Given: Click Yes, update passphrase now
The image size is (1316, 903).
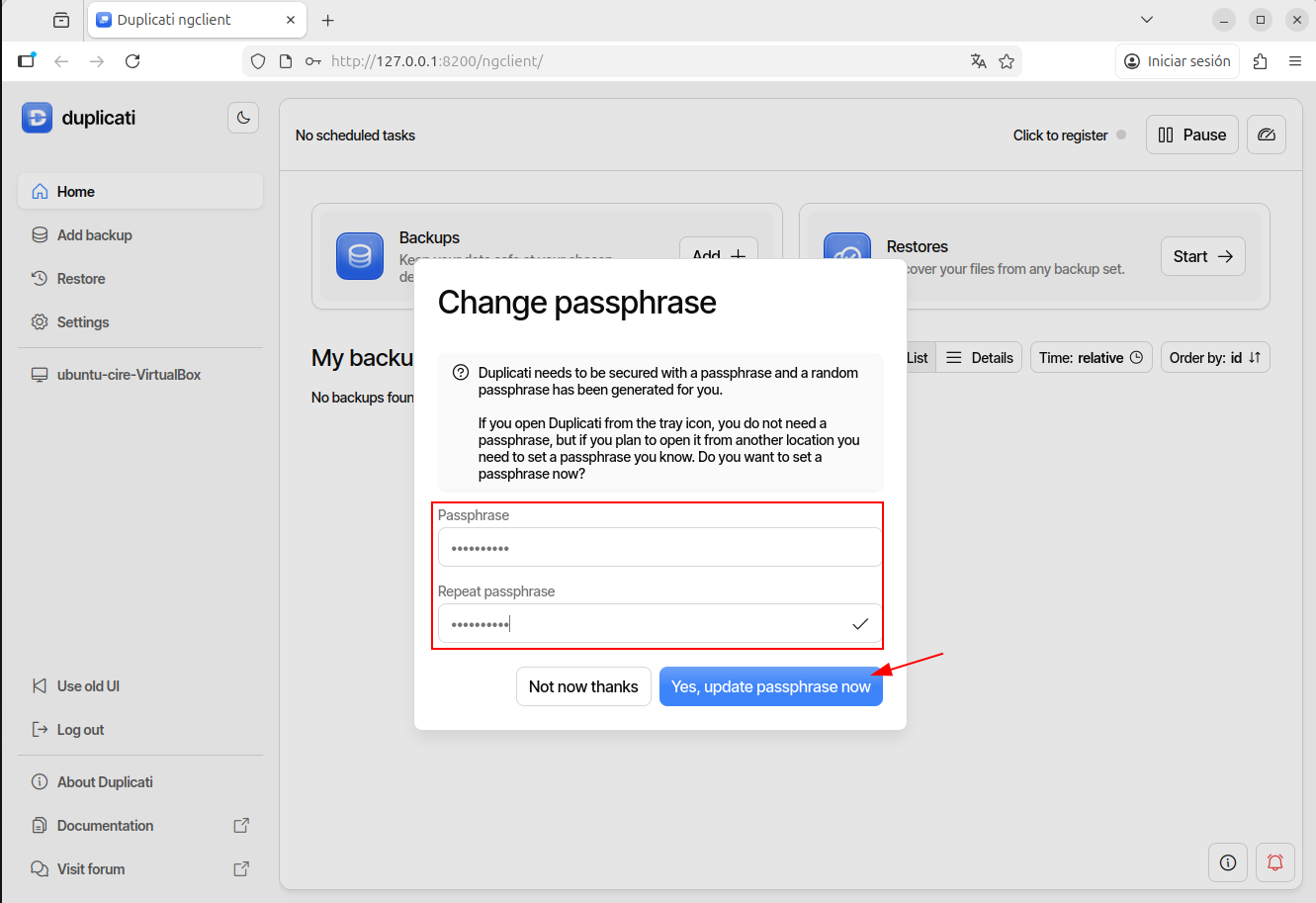Looking at the screenshot, I should pyautogui.click(x=770, y=685).
